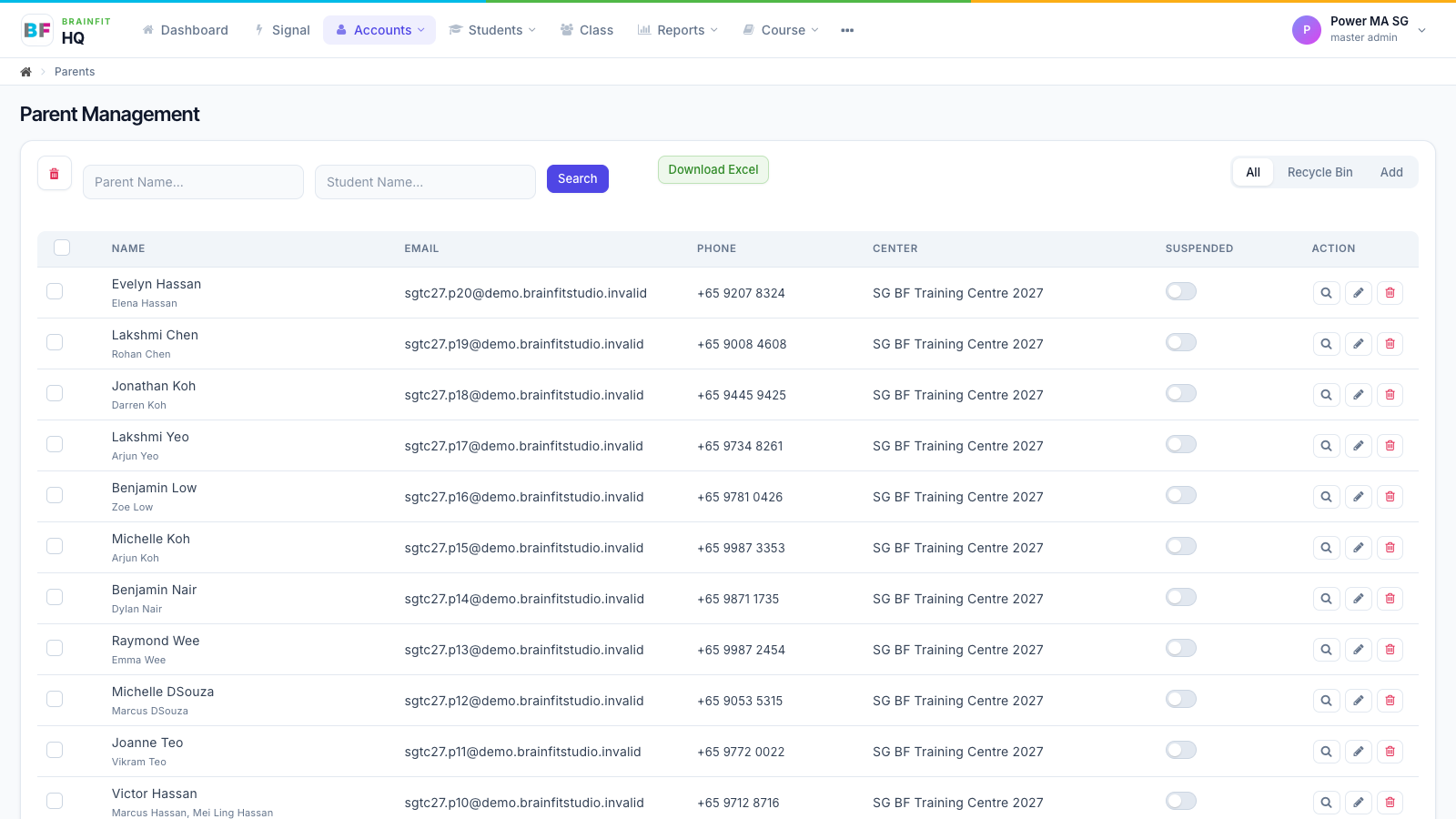This screenshot has width=1456, height=819.
Task: Click the blue Search button
Action: [578, 178]
